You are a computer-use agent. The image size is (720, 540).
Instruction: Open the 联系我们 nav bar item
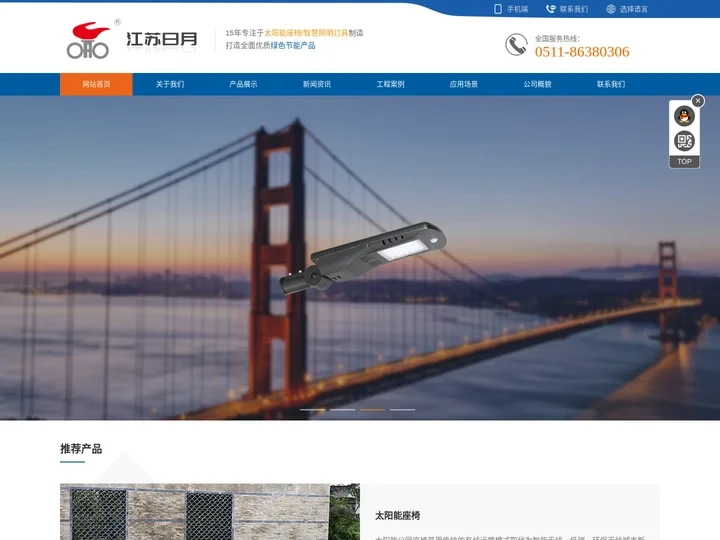click(611, 84)
